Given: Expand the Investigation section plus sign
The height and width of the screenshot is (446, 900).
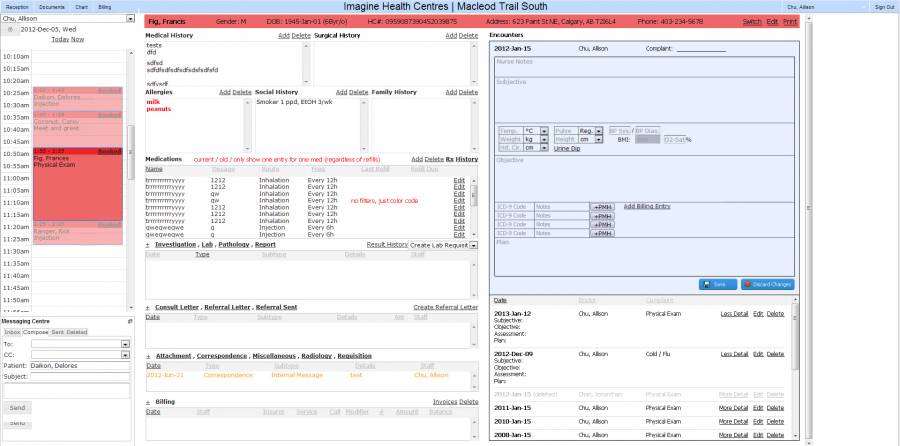Looking at the screenshot, I should 148,245.
